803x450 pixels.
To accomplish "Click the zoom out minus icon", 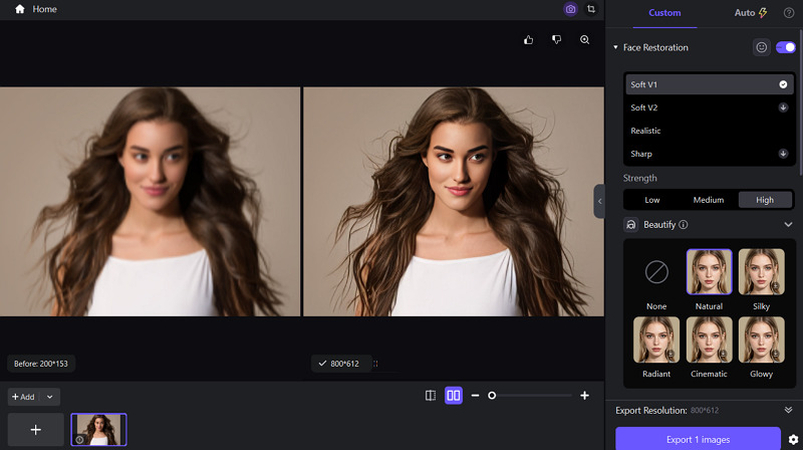I will (475, 396).
